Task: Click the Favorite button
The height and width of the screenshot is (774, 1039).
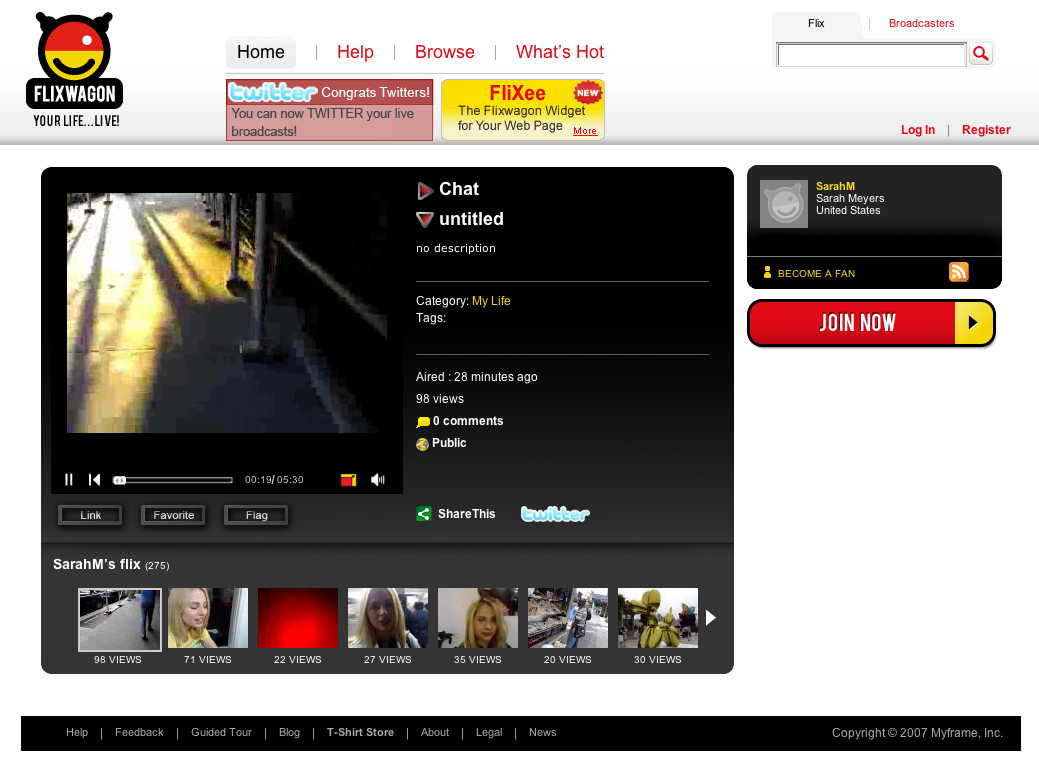Action: point(174,516)
